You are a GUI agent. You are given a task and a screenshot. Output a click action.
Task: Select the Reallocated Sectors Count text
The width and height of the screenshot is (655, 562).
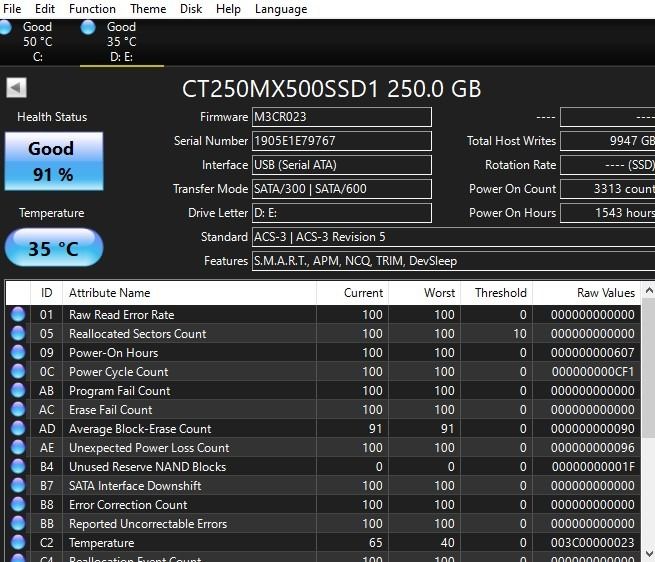click(138, 334)
